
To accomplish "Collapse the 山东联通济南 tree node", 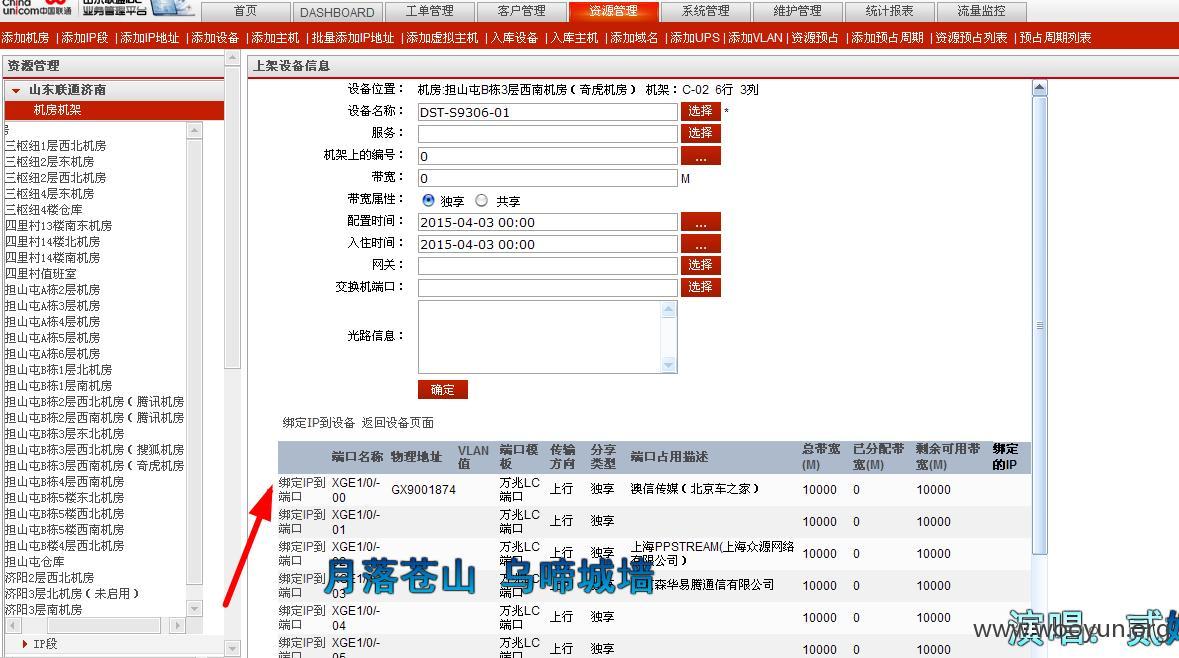I will coord(16,90).
